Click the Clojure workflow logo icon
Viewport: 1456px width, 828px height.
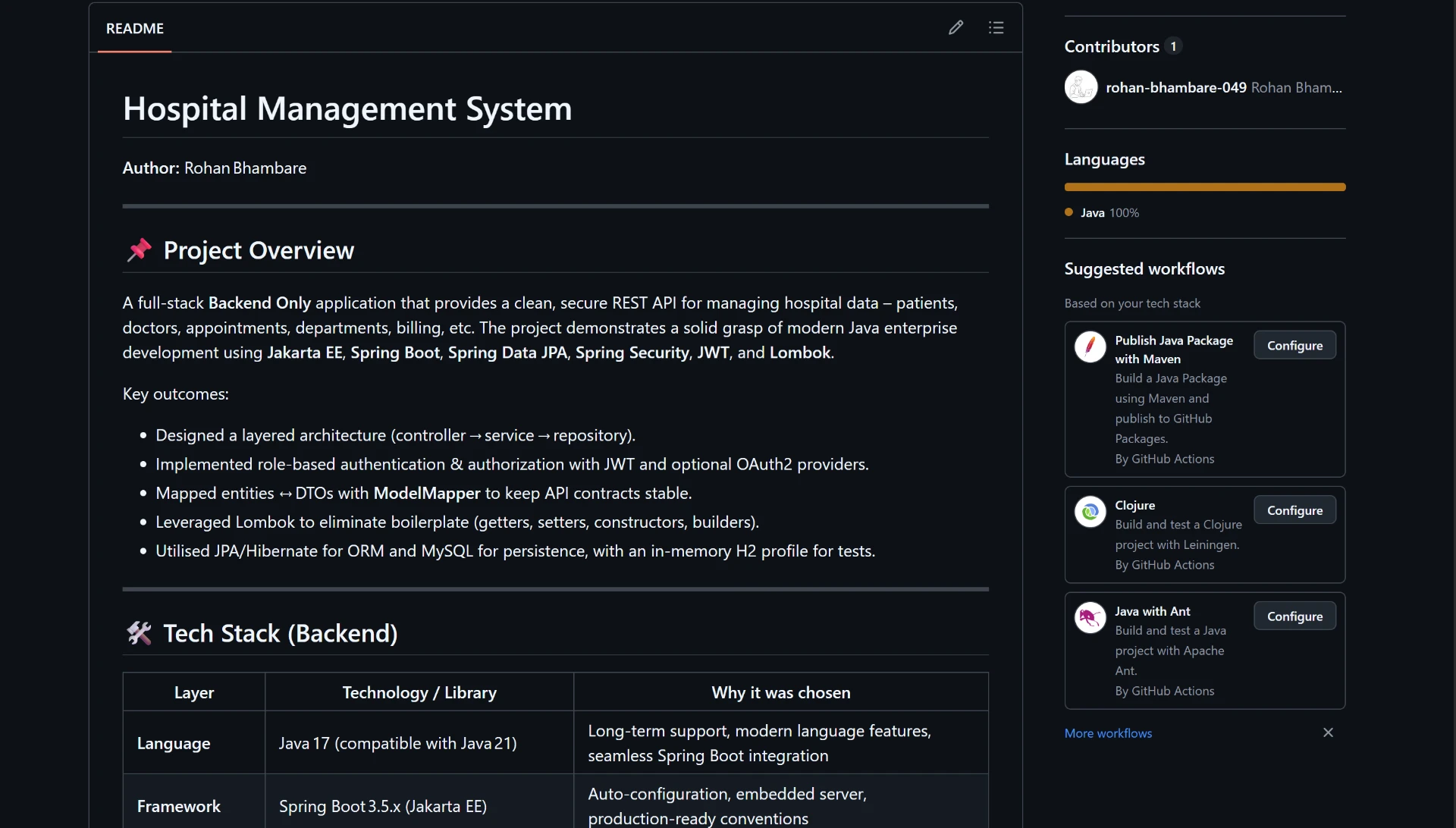coord(1090,512)
